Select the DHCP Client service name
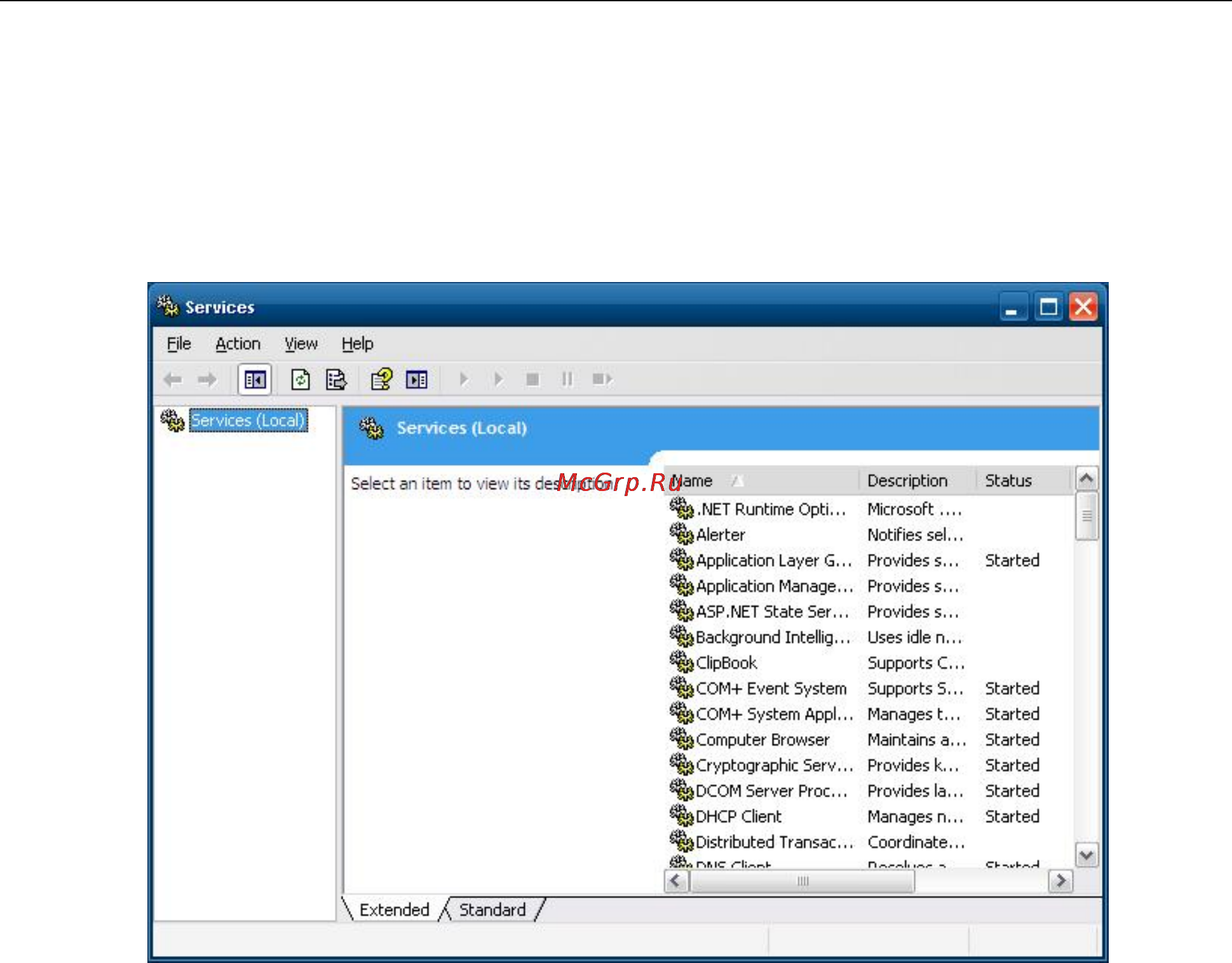Image resolution: width=1232 pixels, height=963 pixels. coord(738,816)
